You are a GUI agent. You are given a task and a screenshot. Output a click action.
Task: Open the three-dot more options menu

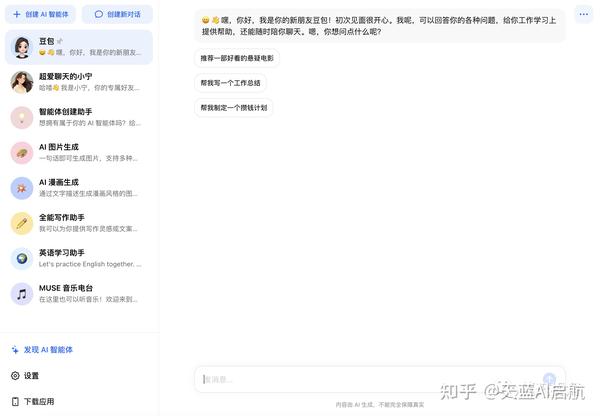click(x=584, y=14)
